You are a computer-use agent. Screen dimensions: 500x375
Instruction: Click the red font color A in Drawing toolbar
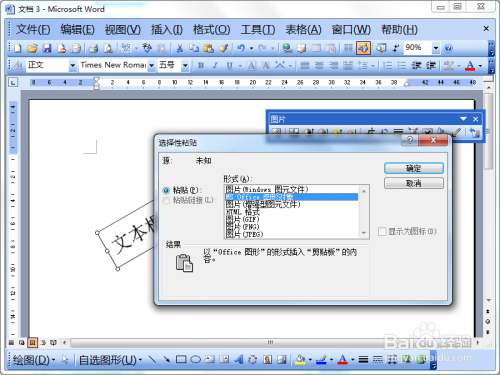pos(342,359)
